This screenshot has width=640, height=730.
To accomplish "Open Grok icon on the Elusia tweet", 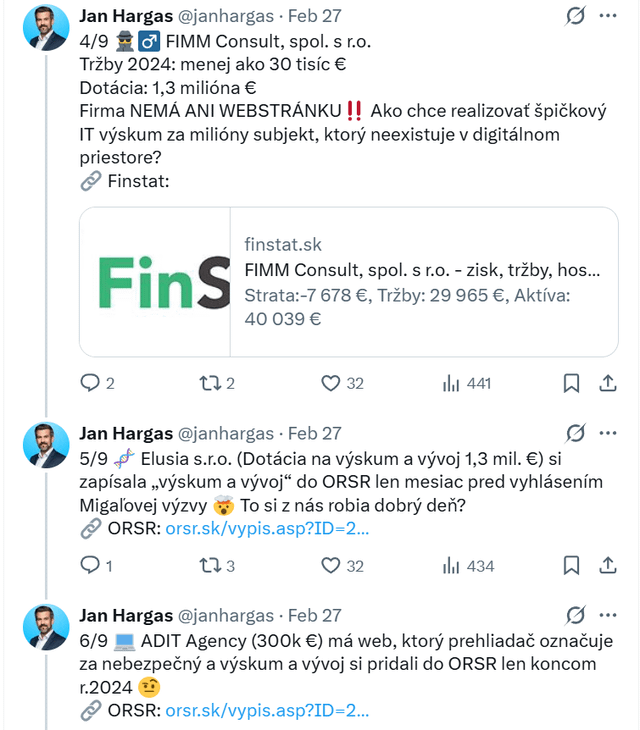I will [575, 433].
